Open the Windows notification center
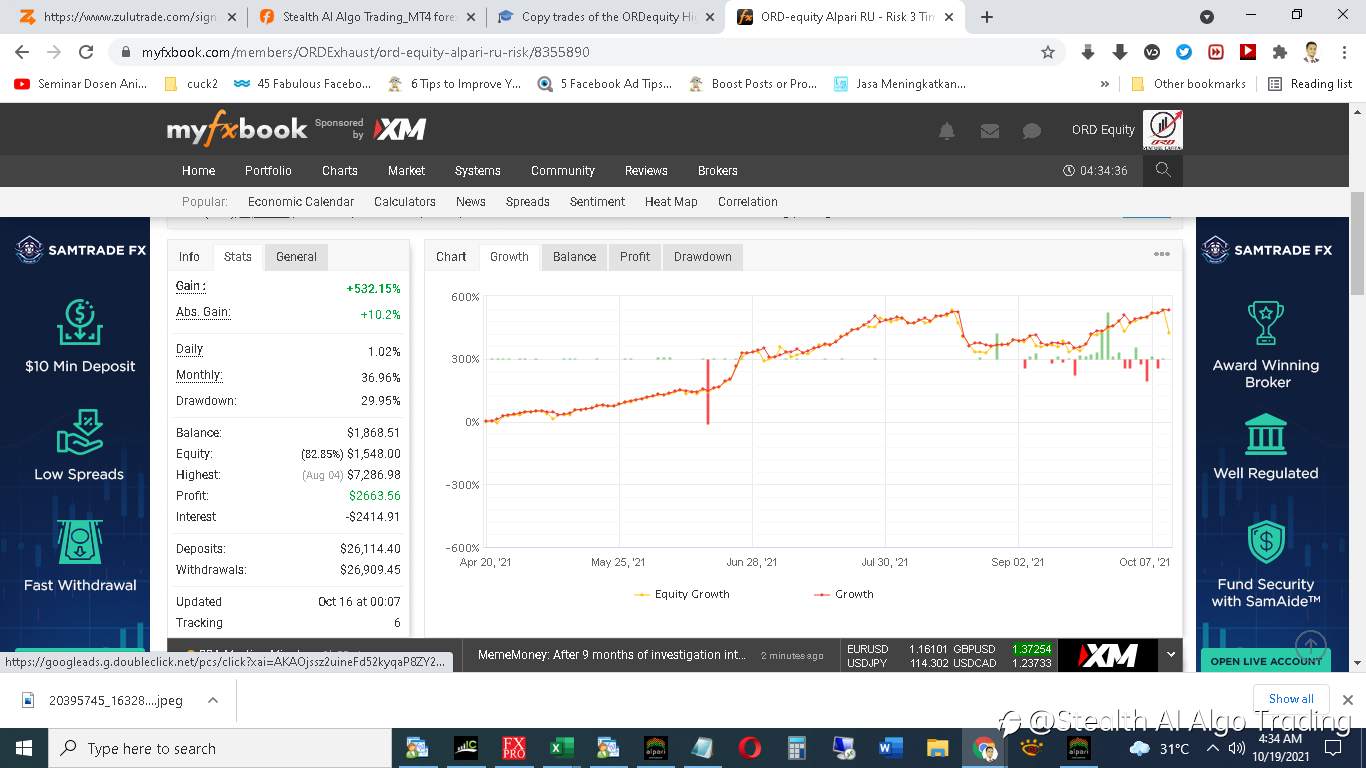 tap(1333, 748)
